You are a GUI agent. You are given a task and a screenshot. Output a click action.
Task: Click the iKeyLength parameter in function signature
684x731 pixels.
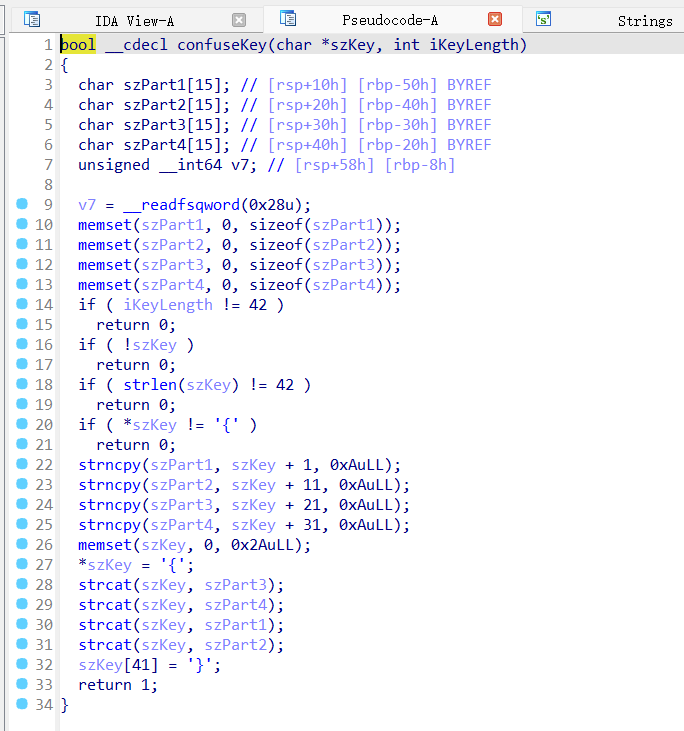tap(474, 45)
